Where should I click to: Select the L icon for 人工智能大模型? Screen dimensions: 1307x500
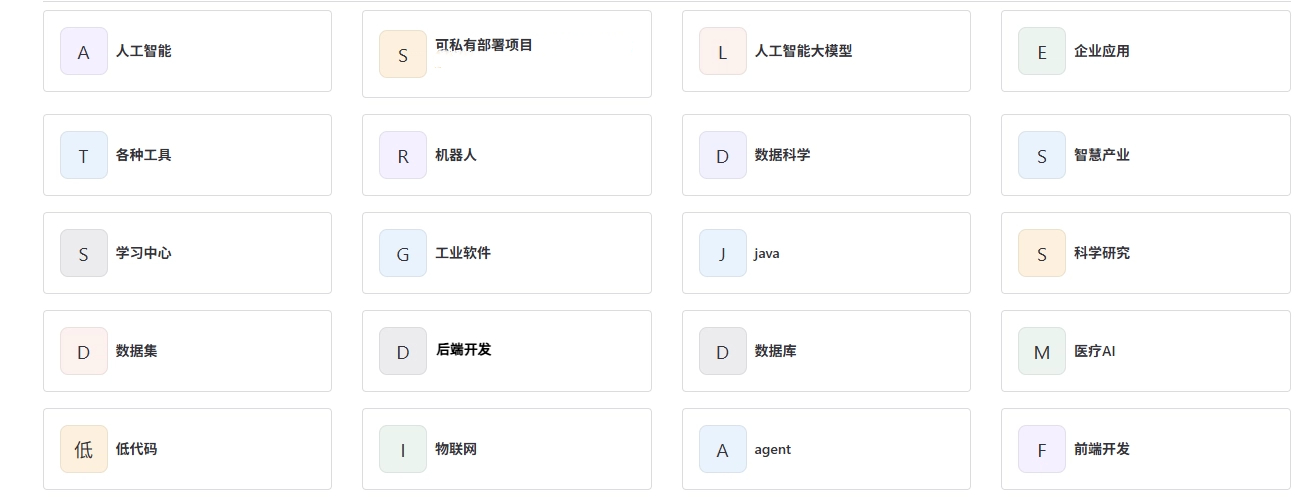[x=723, y=51]
